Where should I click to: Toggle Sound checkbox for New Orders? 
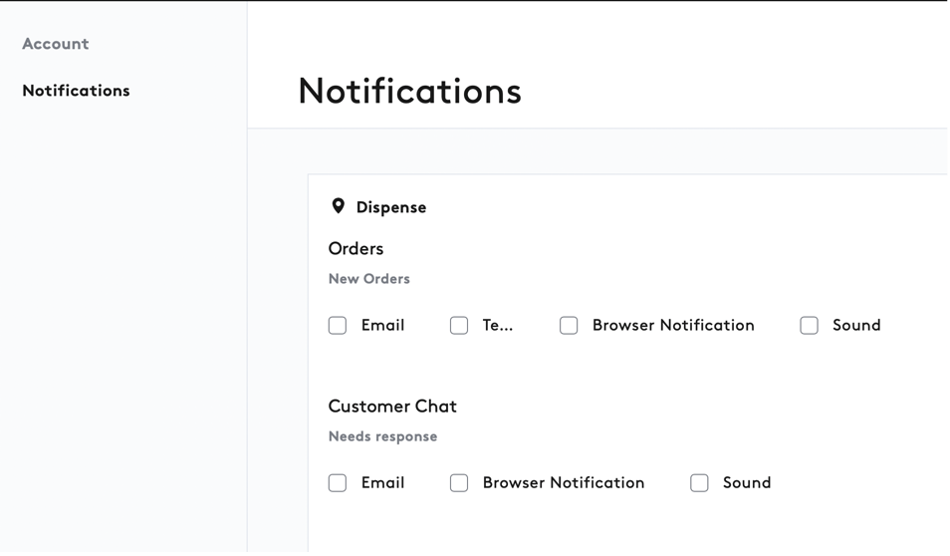click(809, 325)
